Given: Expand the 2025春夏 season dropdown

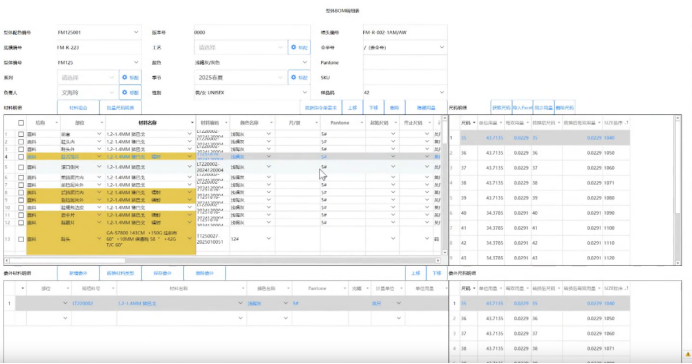Looking at the screenshot, I should tap(280, 78).
